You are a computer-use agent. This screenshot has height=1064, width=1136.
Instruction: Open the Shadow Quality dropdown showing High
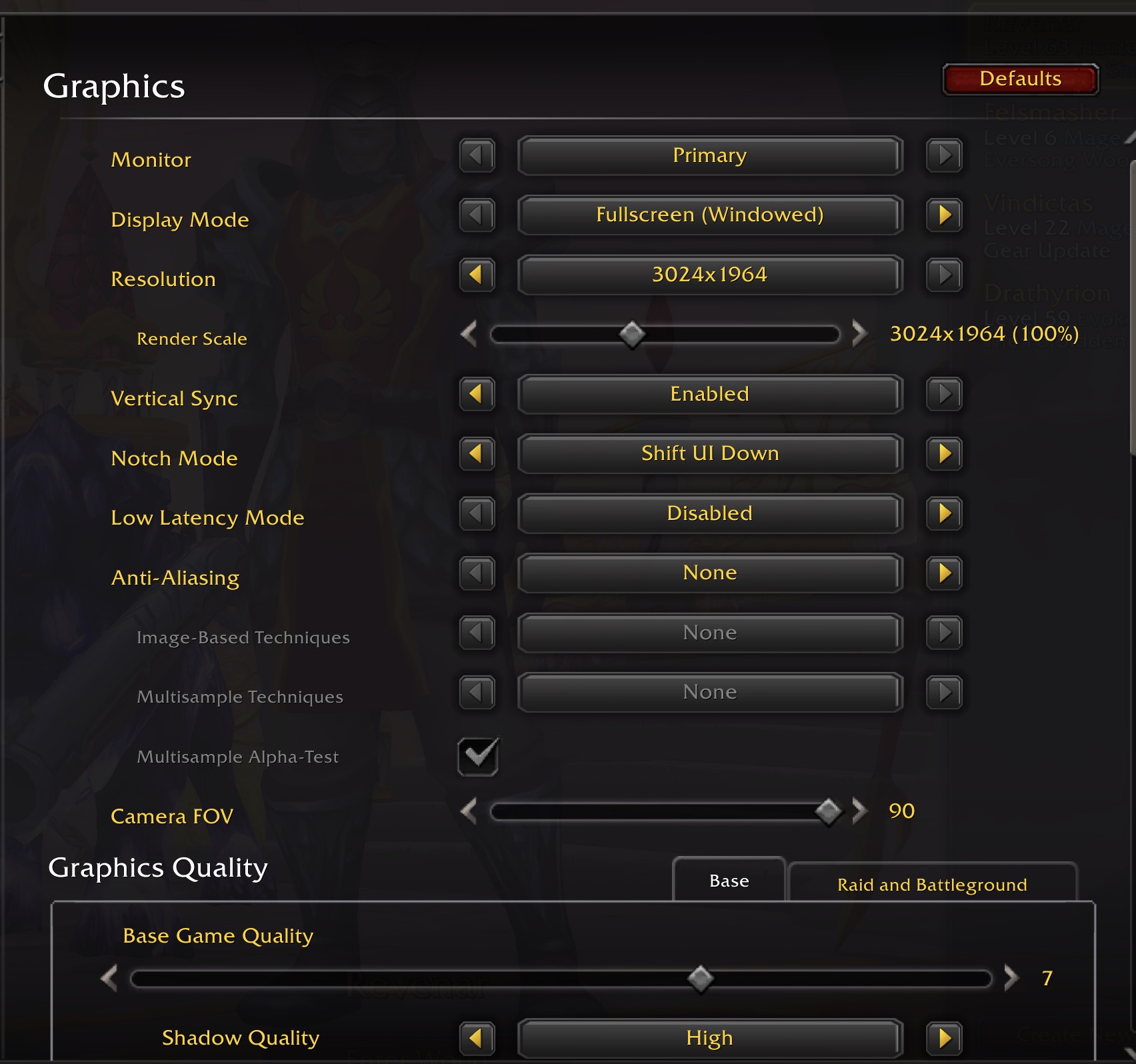[710, 1038]
